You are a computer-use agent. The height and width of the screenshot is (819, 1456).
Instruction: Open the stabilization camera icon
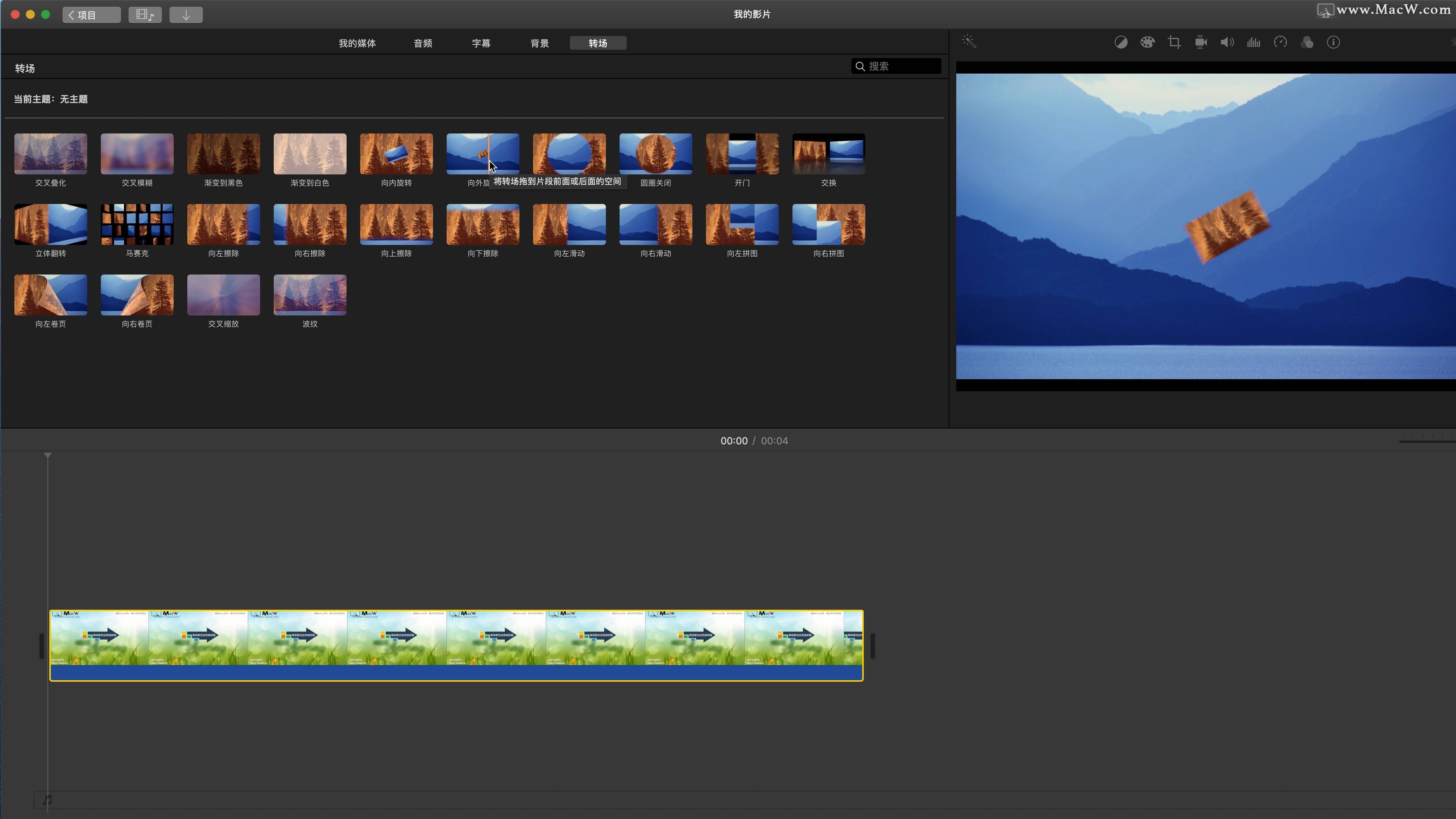(x=1200, y=42)
